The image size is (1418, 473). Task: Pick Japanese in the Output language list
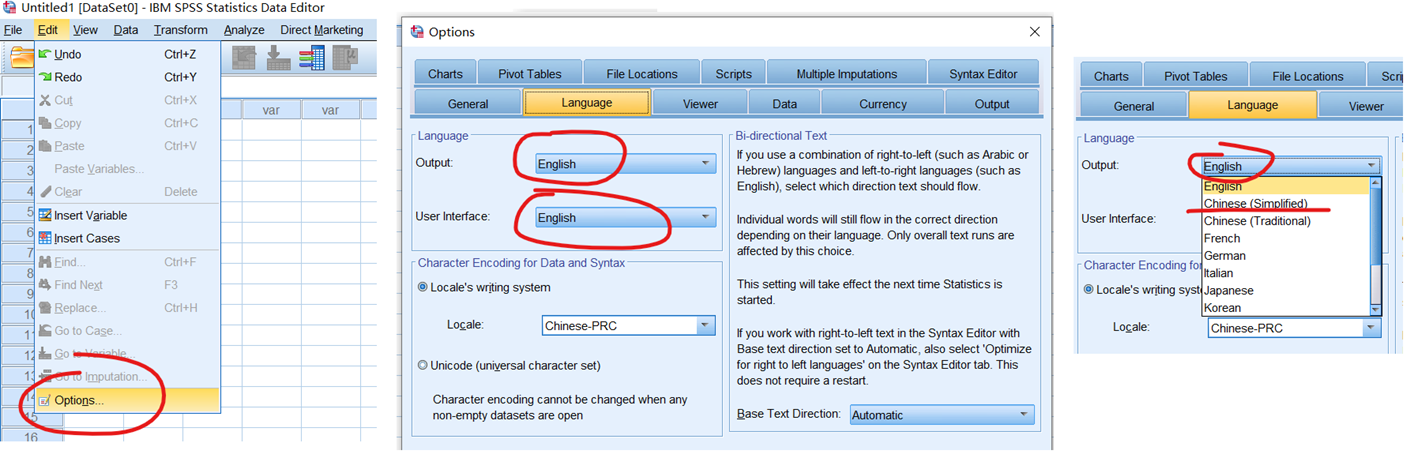pos(1228,290)
